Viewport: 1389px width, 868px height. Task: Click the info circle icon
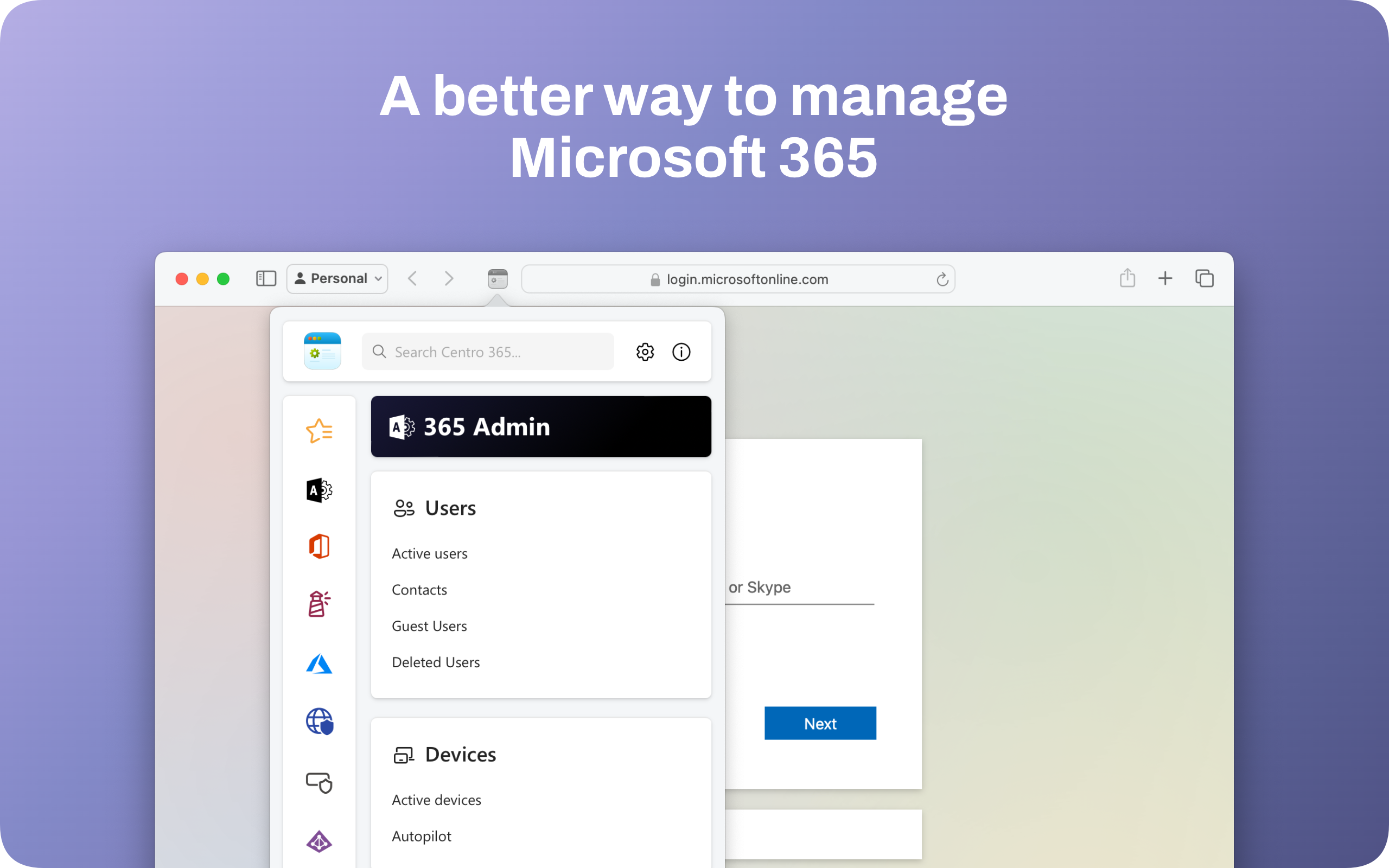point(681,352)
